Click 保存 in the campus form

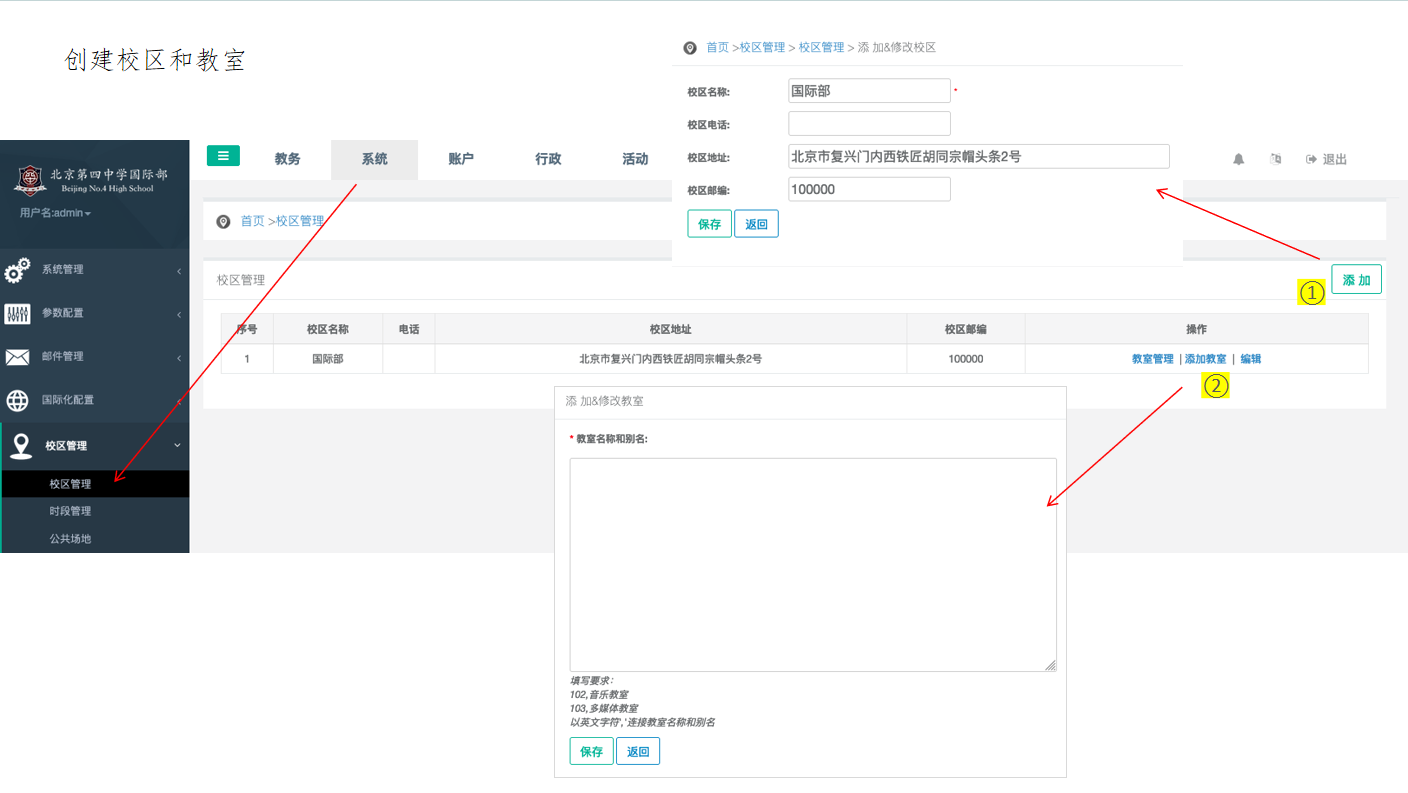(710, 224)
